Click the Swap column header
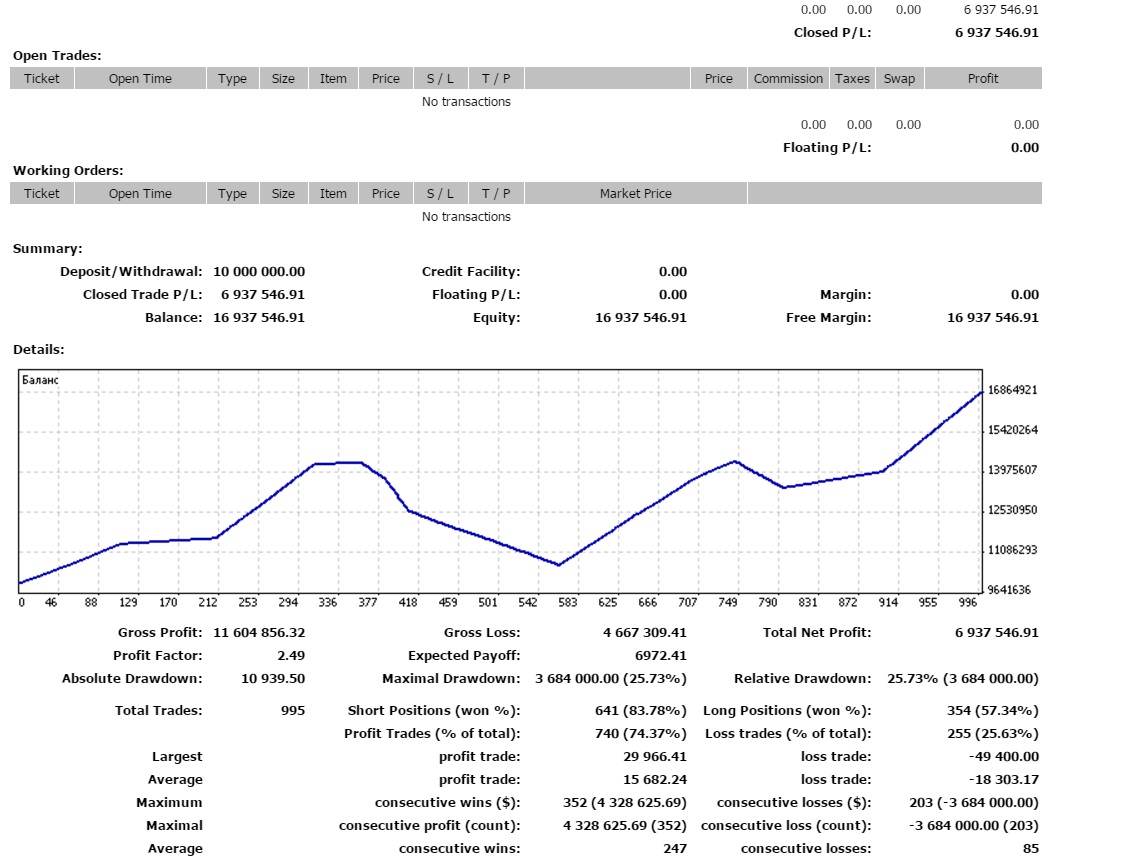The height and width of the screenshot is (862, 1124). pyautogui.click(x=899, y=79)
